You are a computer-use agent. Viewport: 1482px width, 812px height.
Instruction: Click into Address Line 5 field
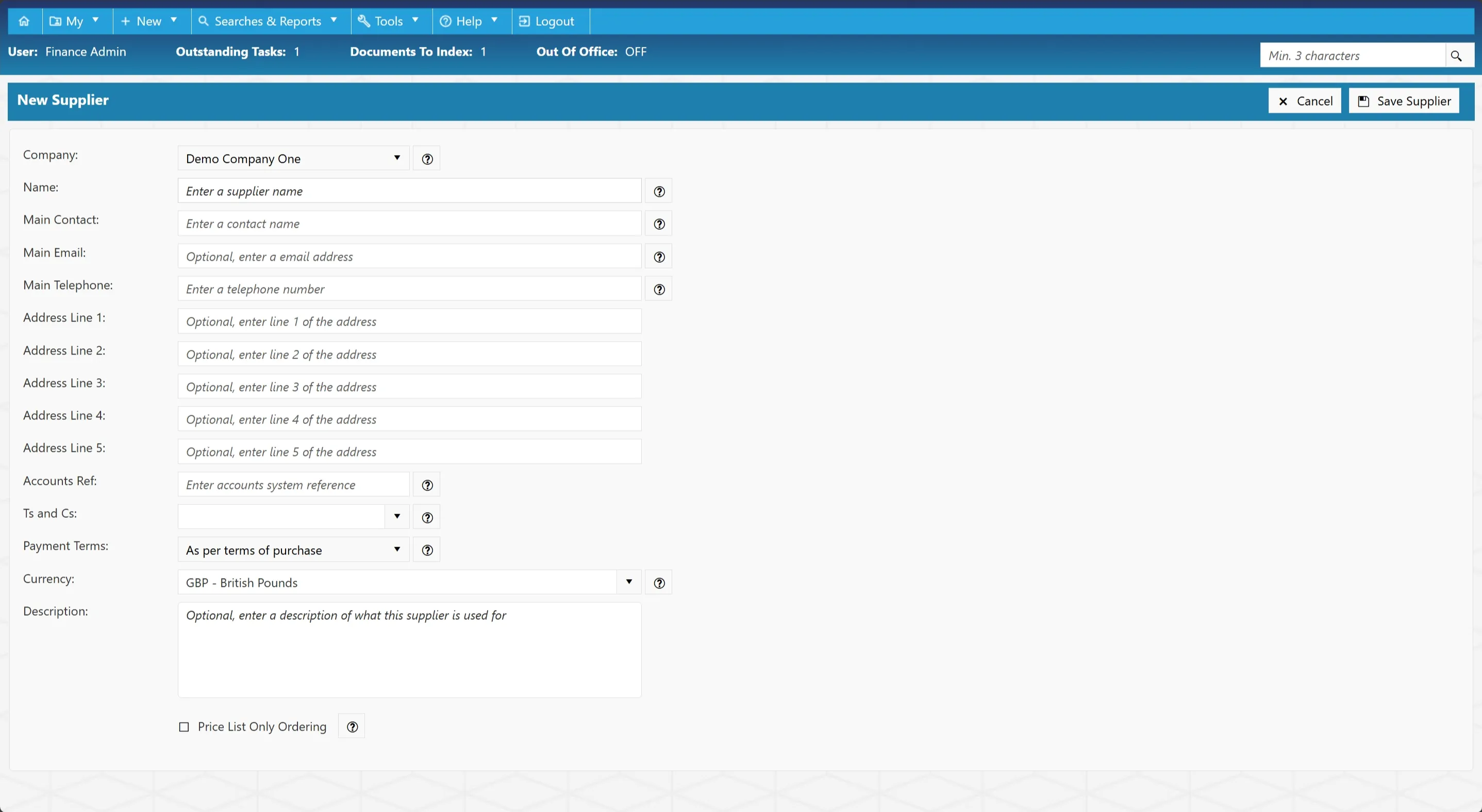(410, 452)
